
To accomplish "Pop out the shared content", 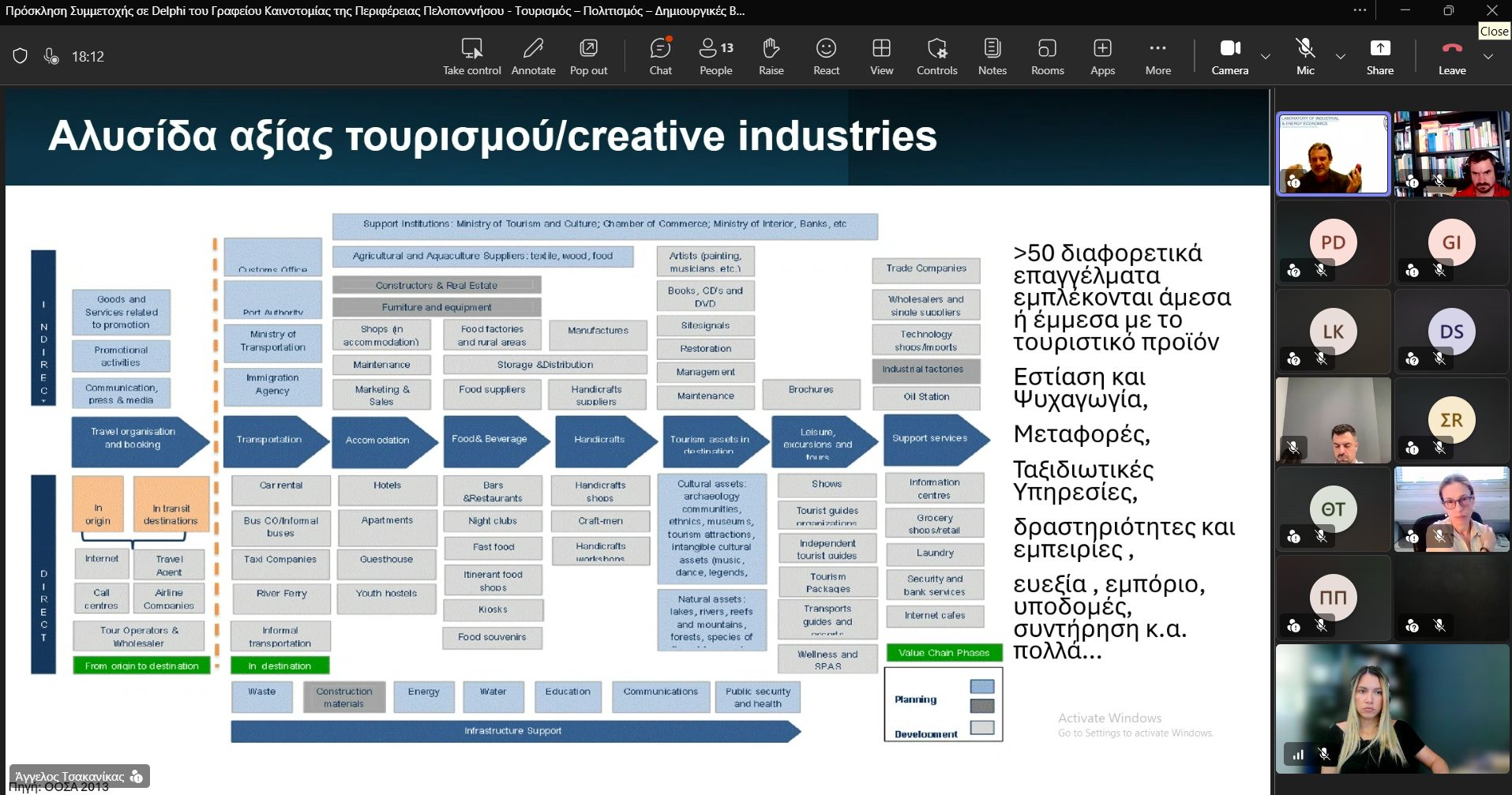I will [588, 56].
